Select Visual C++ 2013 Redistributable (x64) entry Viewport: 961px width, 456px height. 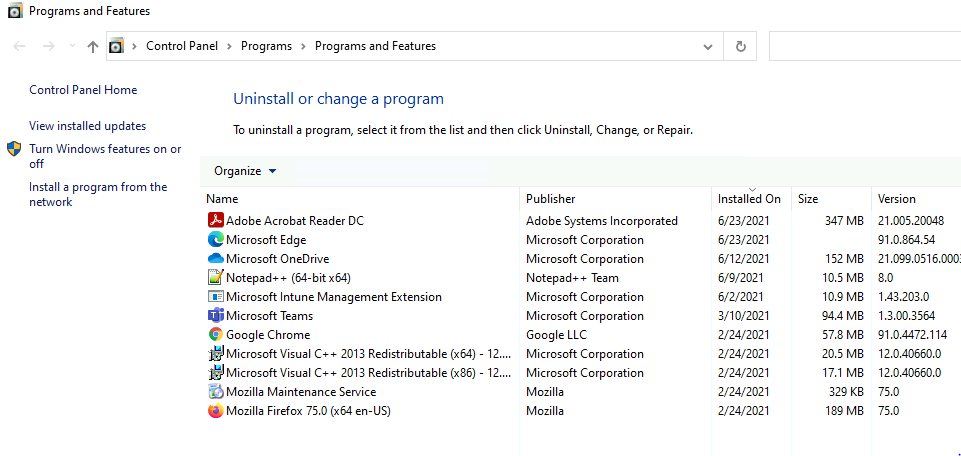[x=369, y=354]
